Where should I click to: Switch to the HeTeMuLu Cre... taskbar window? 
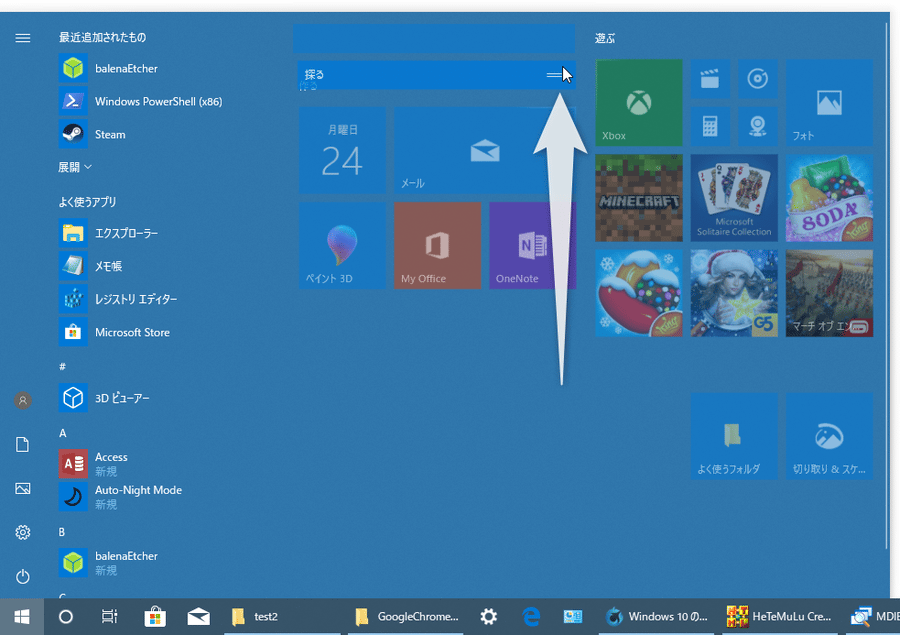point(781,617)
